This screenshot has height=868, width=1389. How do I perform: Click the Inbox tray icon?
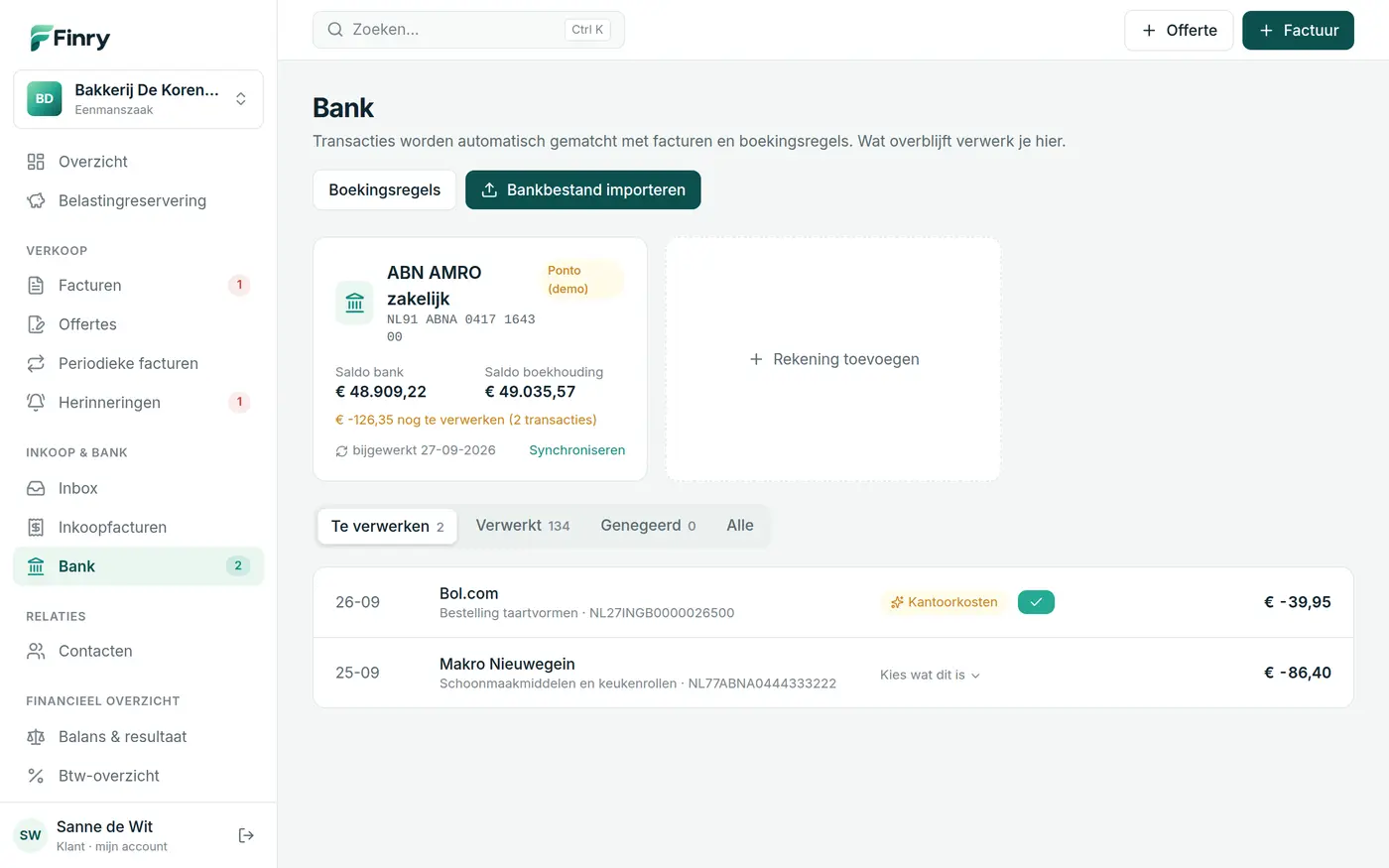pos(36,488)
